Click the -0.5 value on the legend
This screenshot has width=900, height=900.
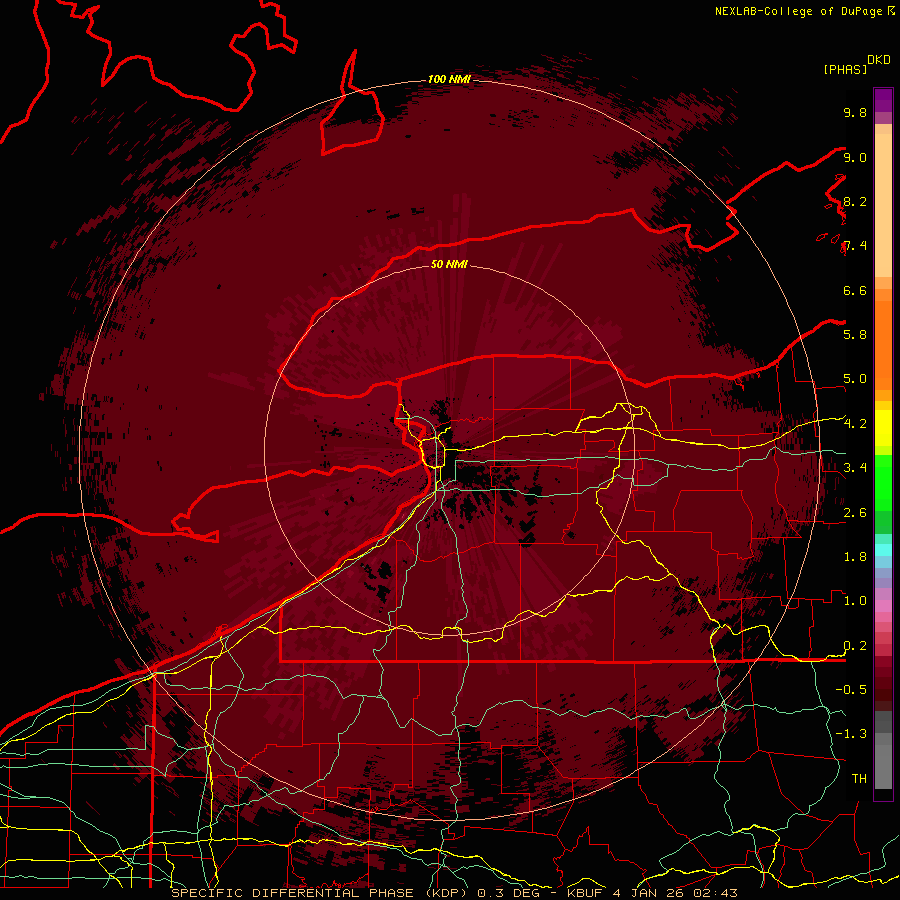(x=851, y=690)
